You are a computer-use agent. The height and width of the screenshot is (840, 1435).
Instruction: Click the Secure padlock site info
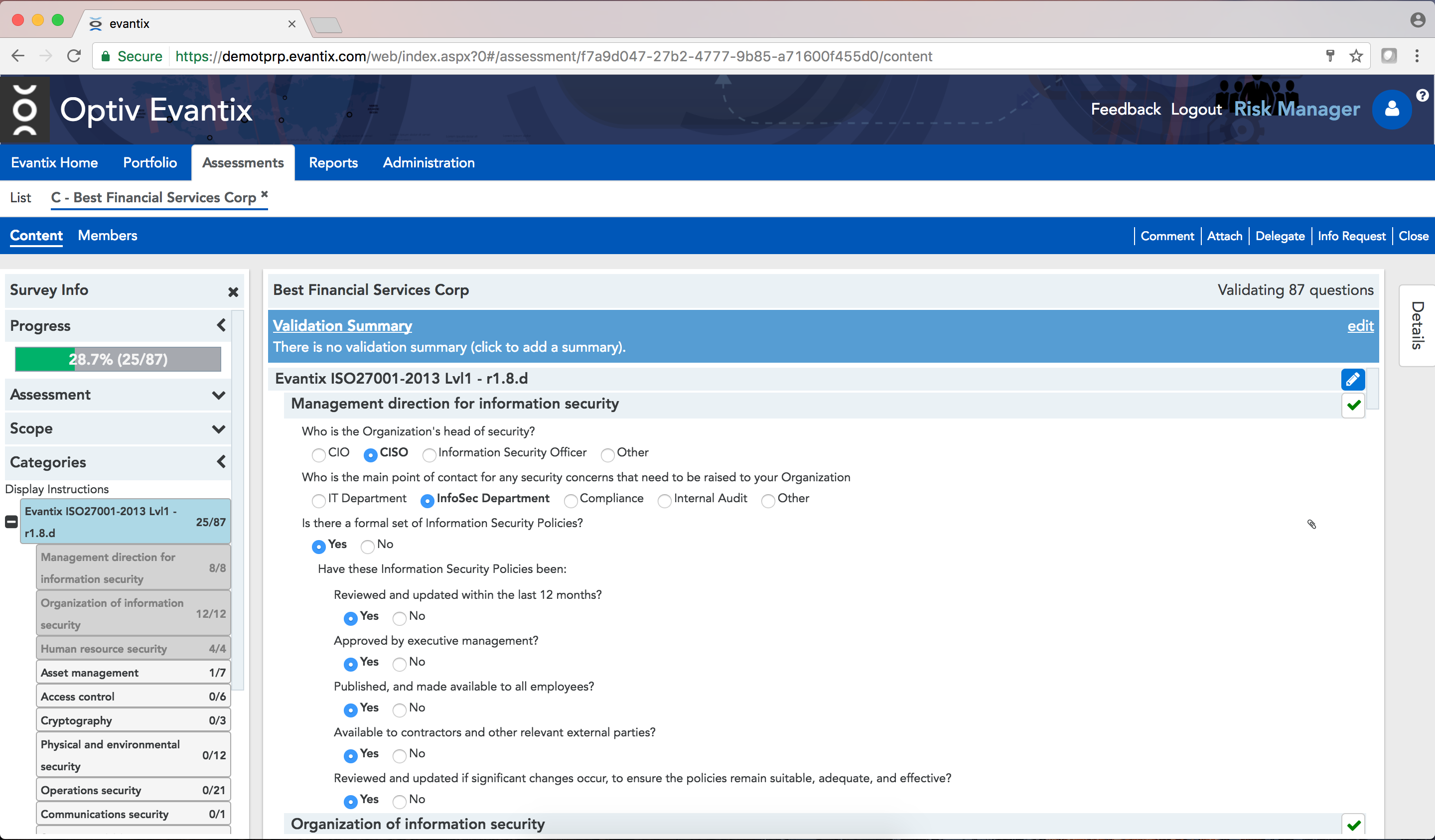(132, 56)
